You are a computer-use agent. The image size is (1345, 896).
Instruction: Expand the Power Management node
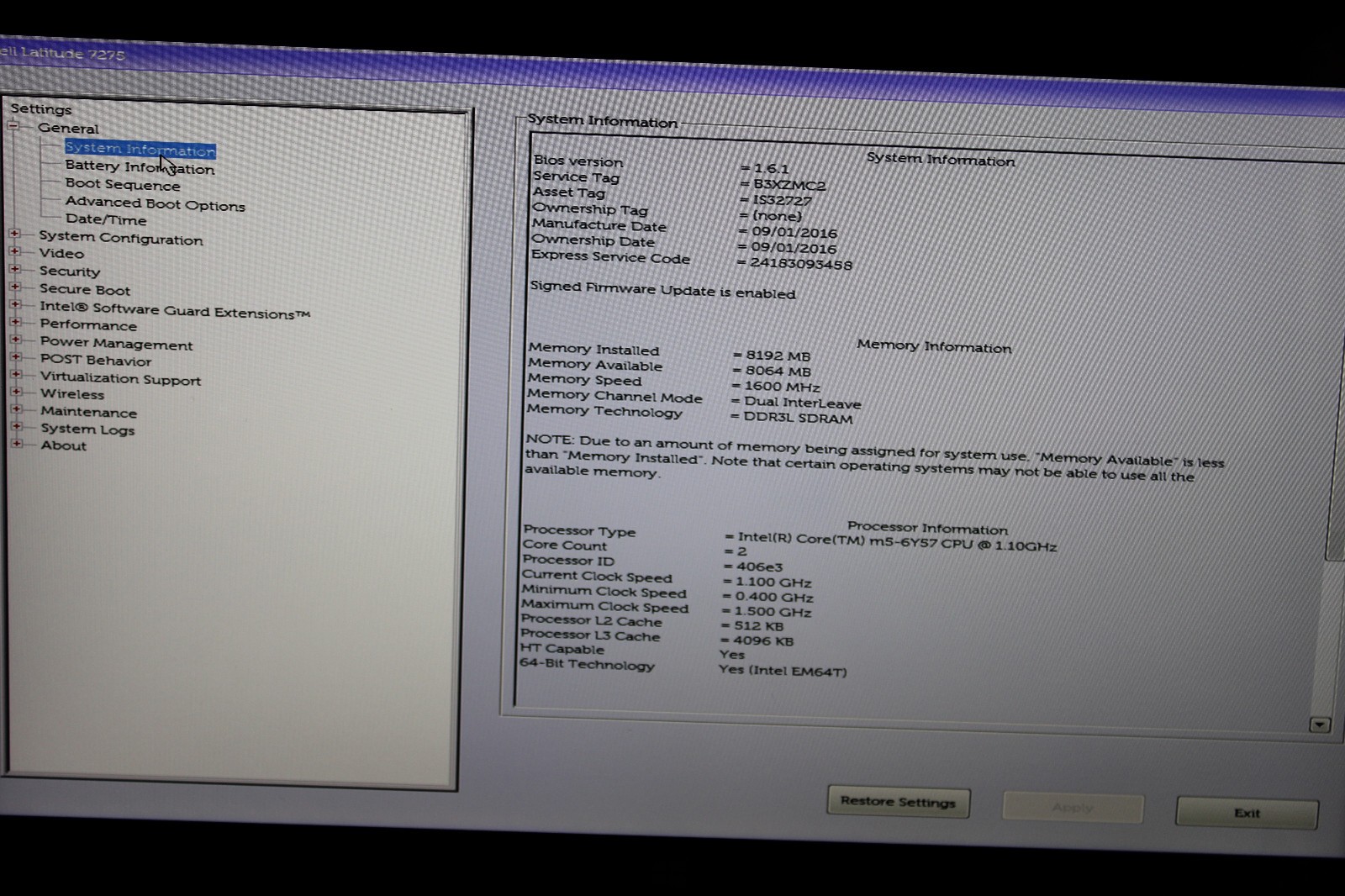(15, 340)
